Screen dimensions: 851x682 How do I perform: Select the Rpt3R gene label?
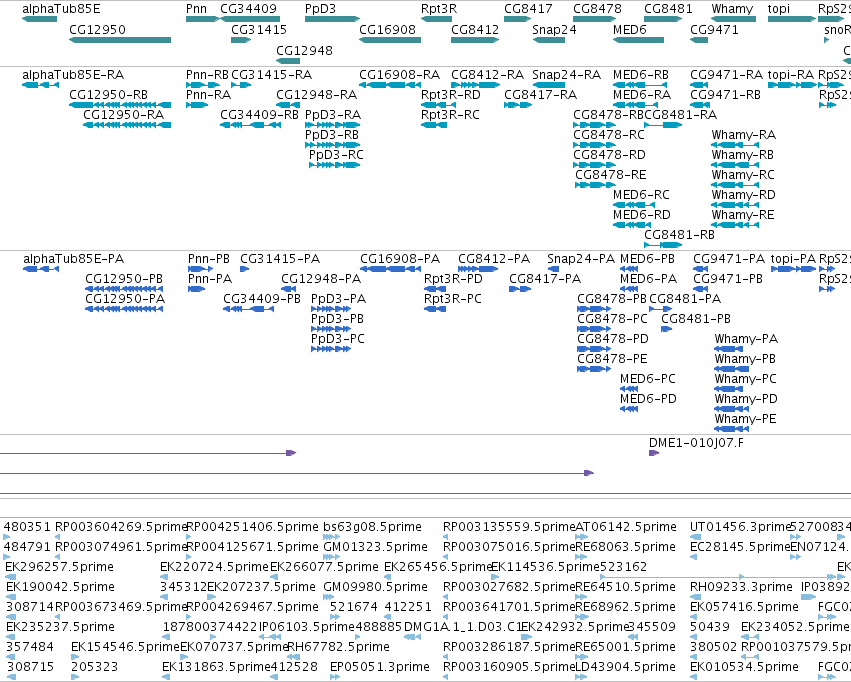439,9
